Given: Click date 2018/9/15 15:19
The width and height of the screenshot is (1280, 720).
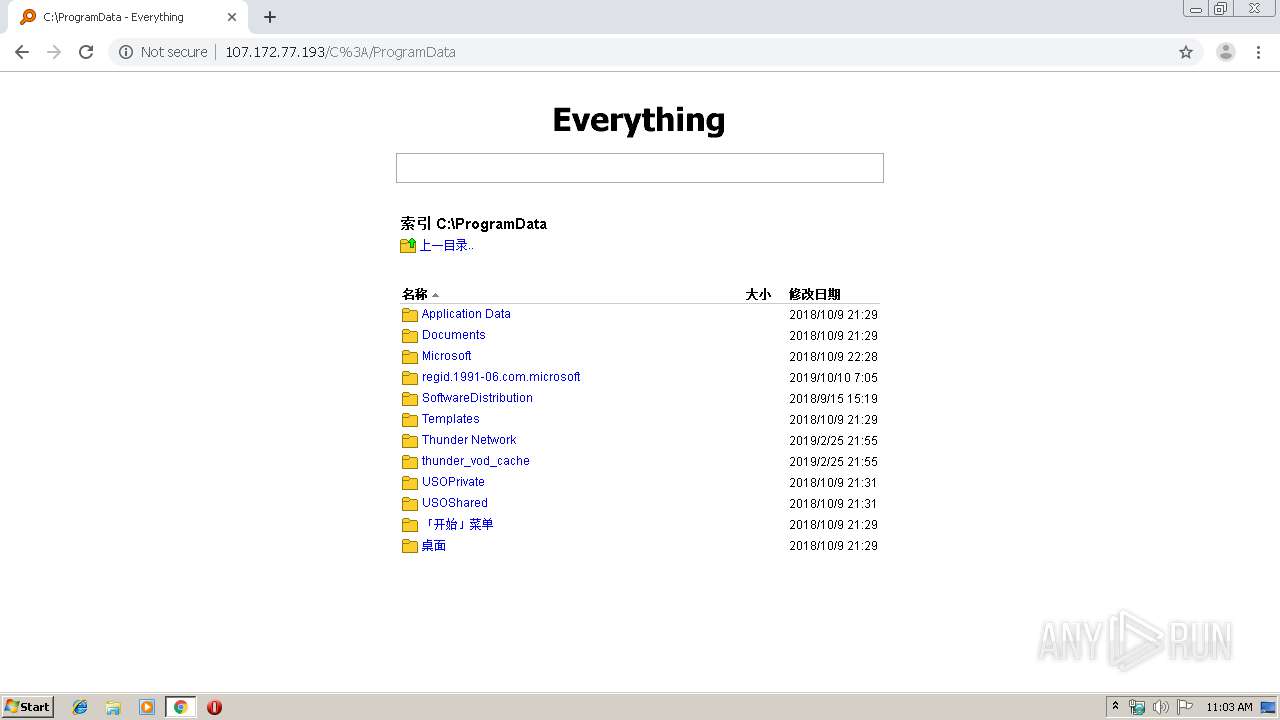Looking at the screenshot, I should click(x=834, y=398).
